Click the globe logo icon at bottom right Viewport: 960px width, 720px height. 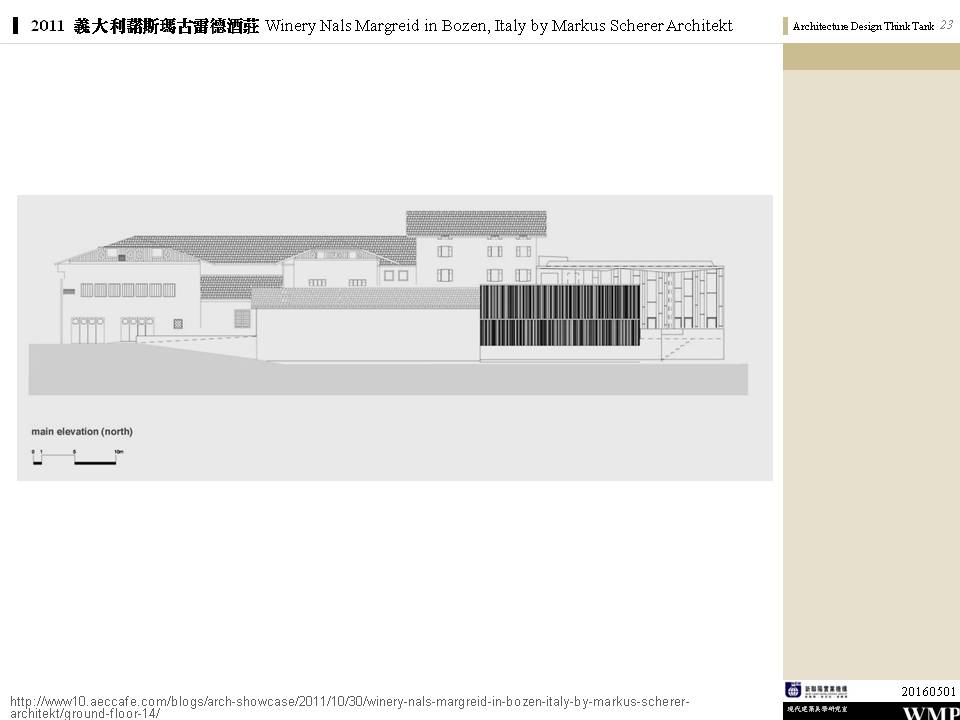coord(793,689)
